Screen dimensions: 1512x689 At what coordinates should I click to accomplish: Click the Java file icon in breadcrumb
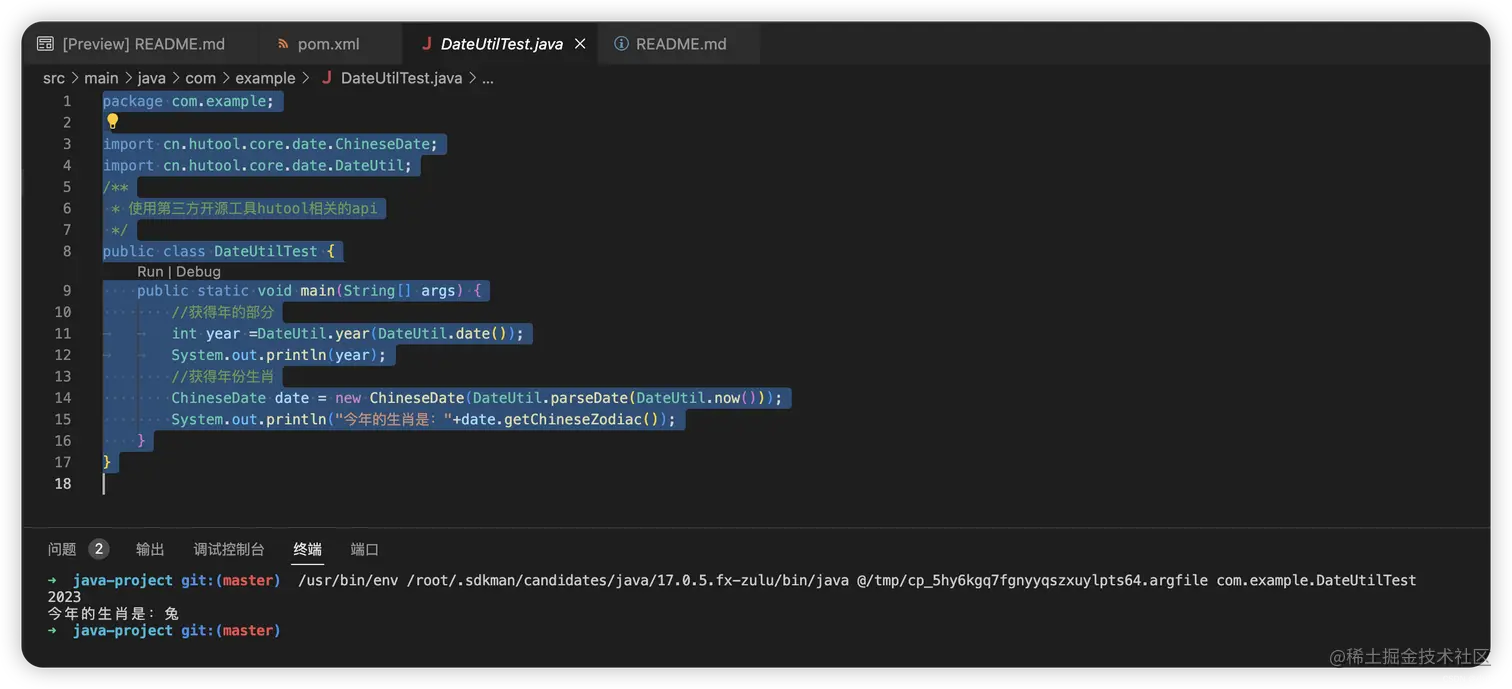point(327,78)
